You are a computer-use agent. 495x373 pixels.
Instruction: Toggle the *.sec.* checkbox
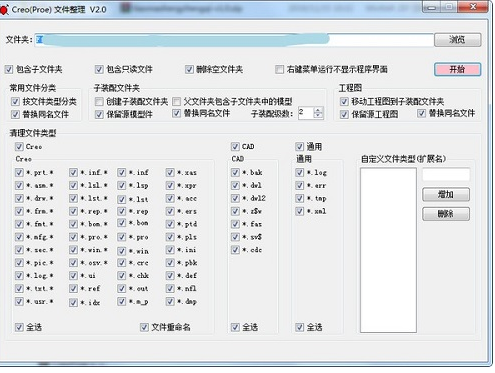19,250
